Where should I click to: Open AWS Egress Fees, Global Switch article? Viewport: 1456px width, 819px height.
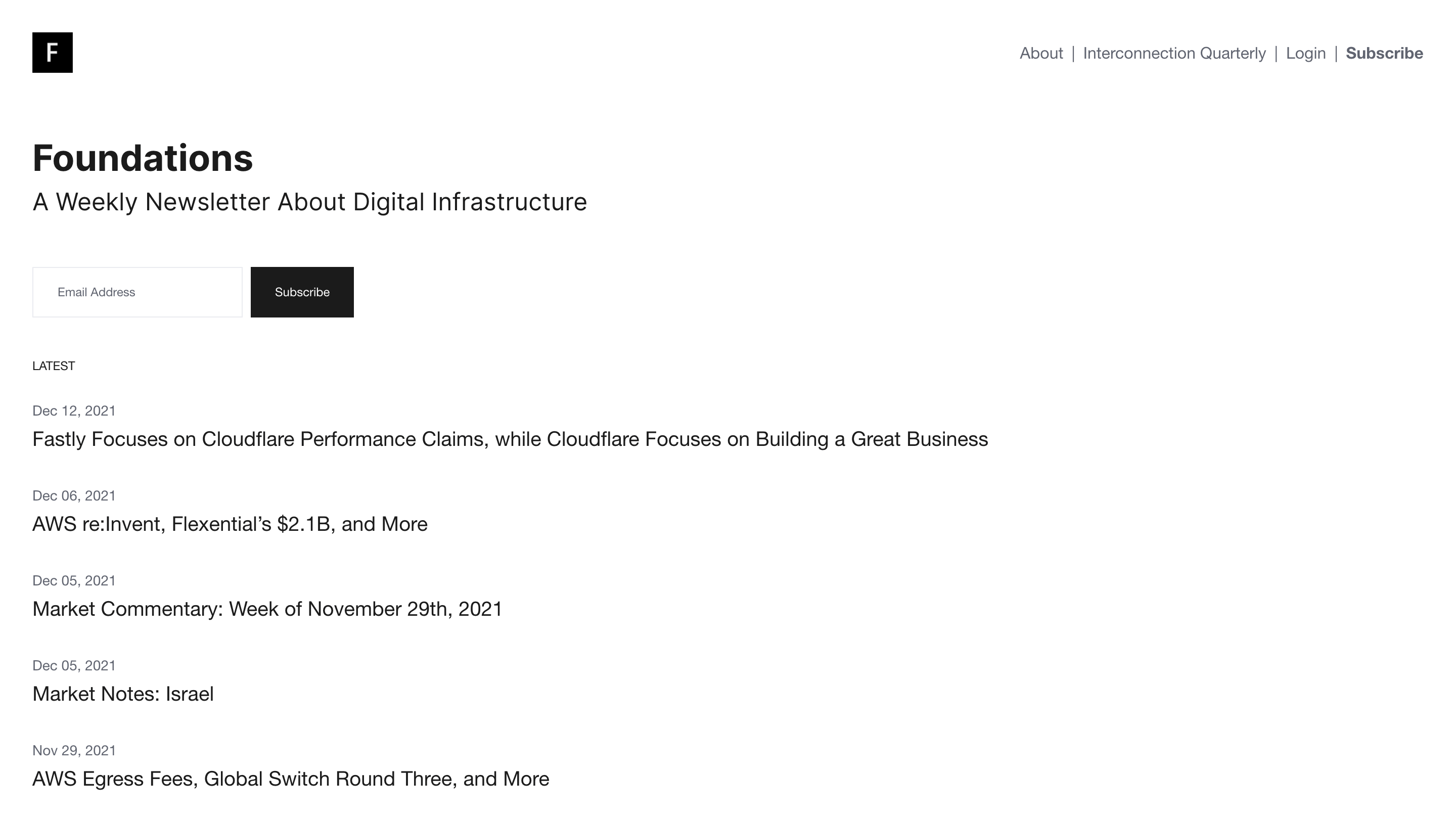(x=291, y=779)
